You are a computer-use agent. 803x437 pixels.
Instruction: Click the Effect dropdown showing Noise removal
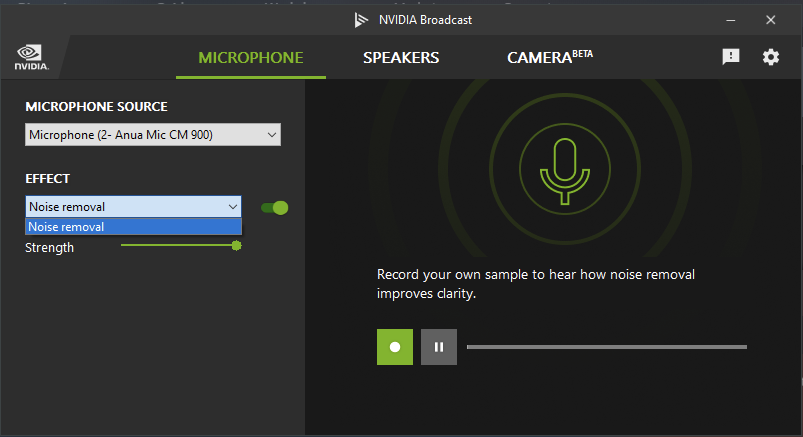pos(133,206)
